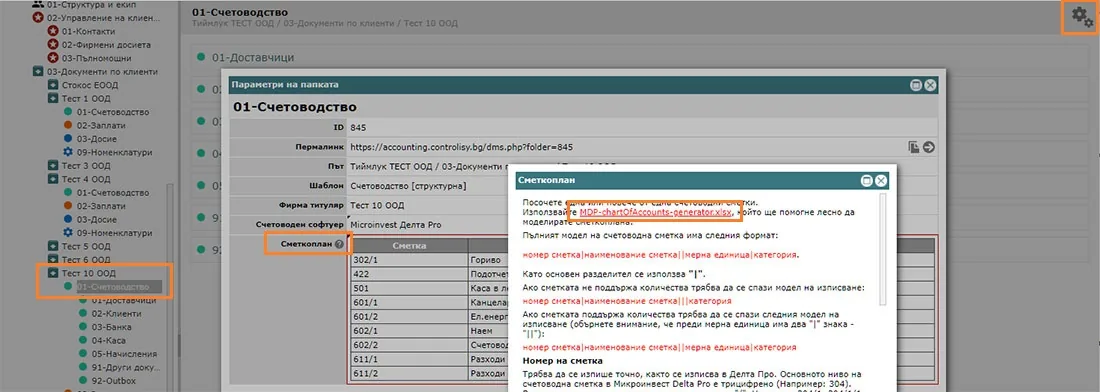Viewport: 1100px width, 392px height.
Task: Collapse the Тест 10 ООД tree node
Action: tap(53, 273)
